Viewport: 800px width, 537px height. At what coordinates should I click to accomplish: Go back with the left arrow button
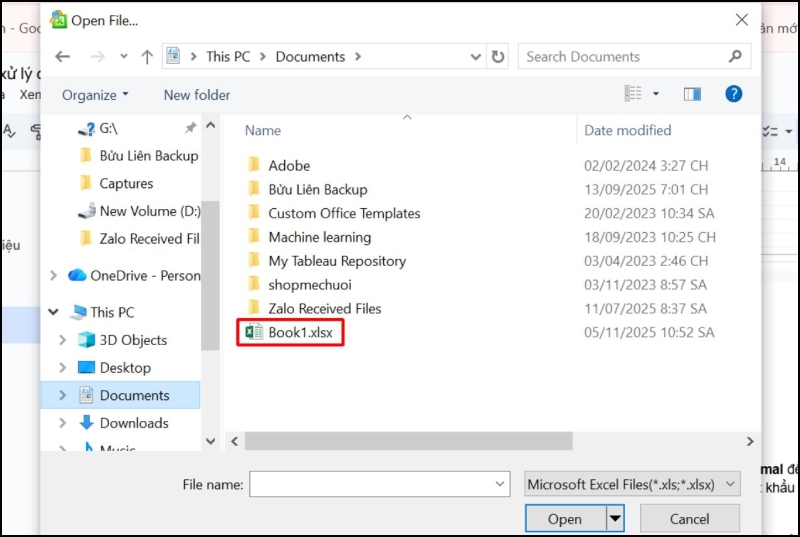62,57
